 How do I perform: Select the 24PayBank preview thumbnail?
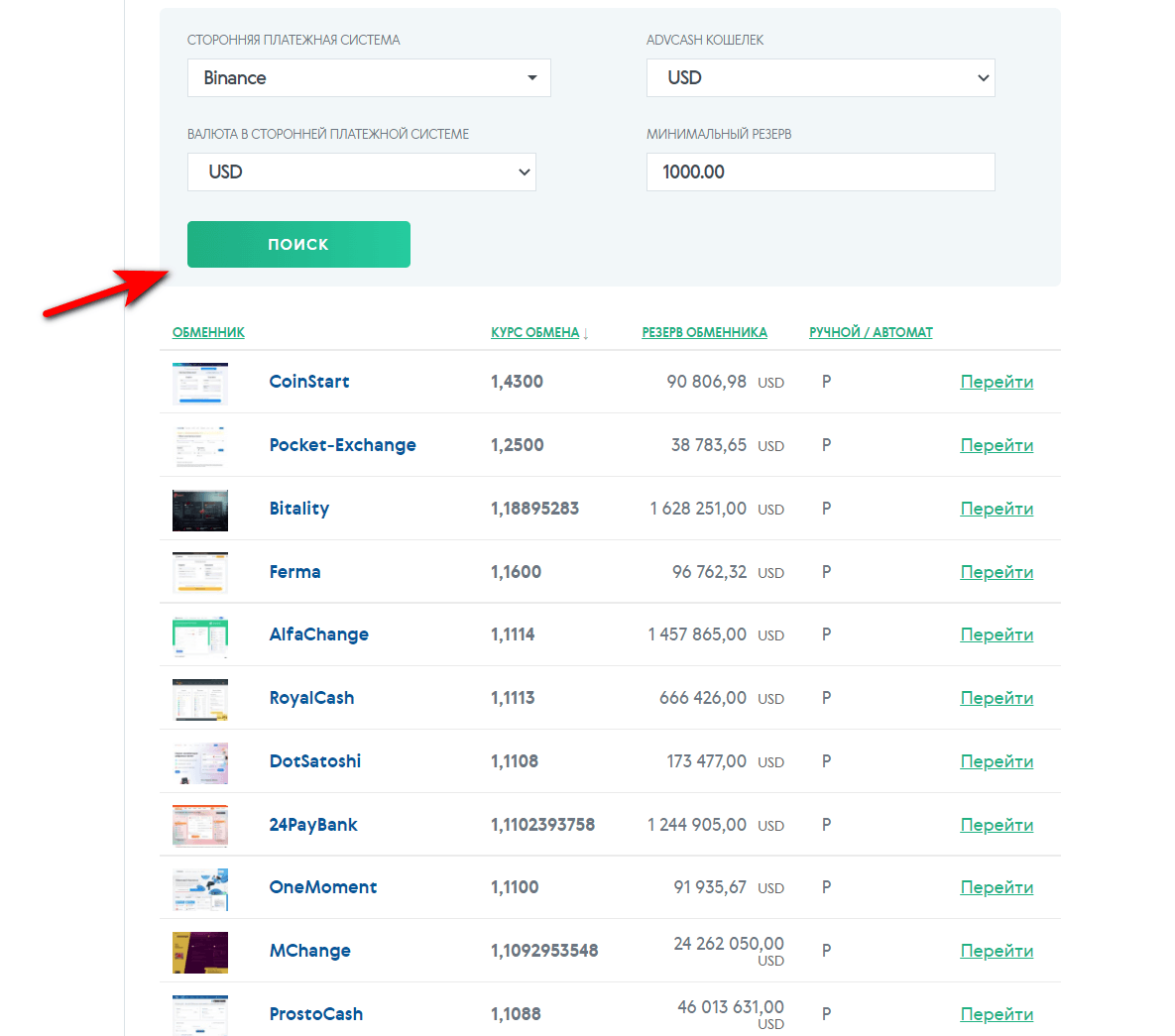[x=200, y=826]
